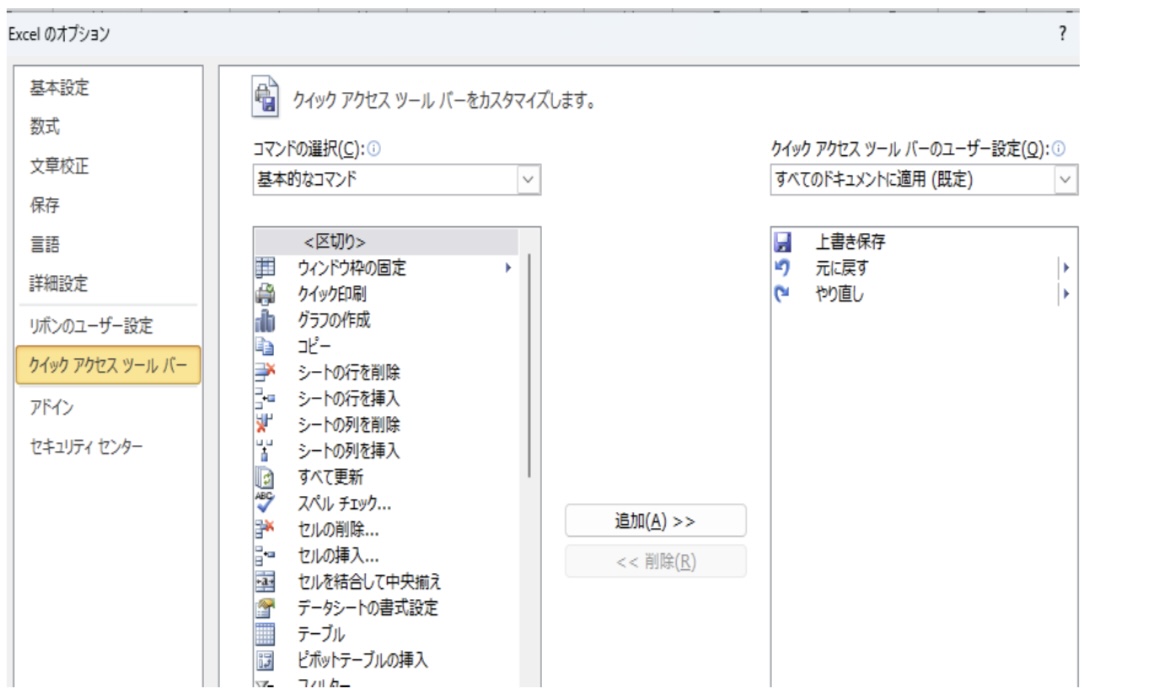
Task: Click the Copy (コピー) command icon
Action: coord(265,346)
